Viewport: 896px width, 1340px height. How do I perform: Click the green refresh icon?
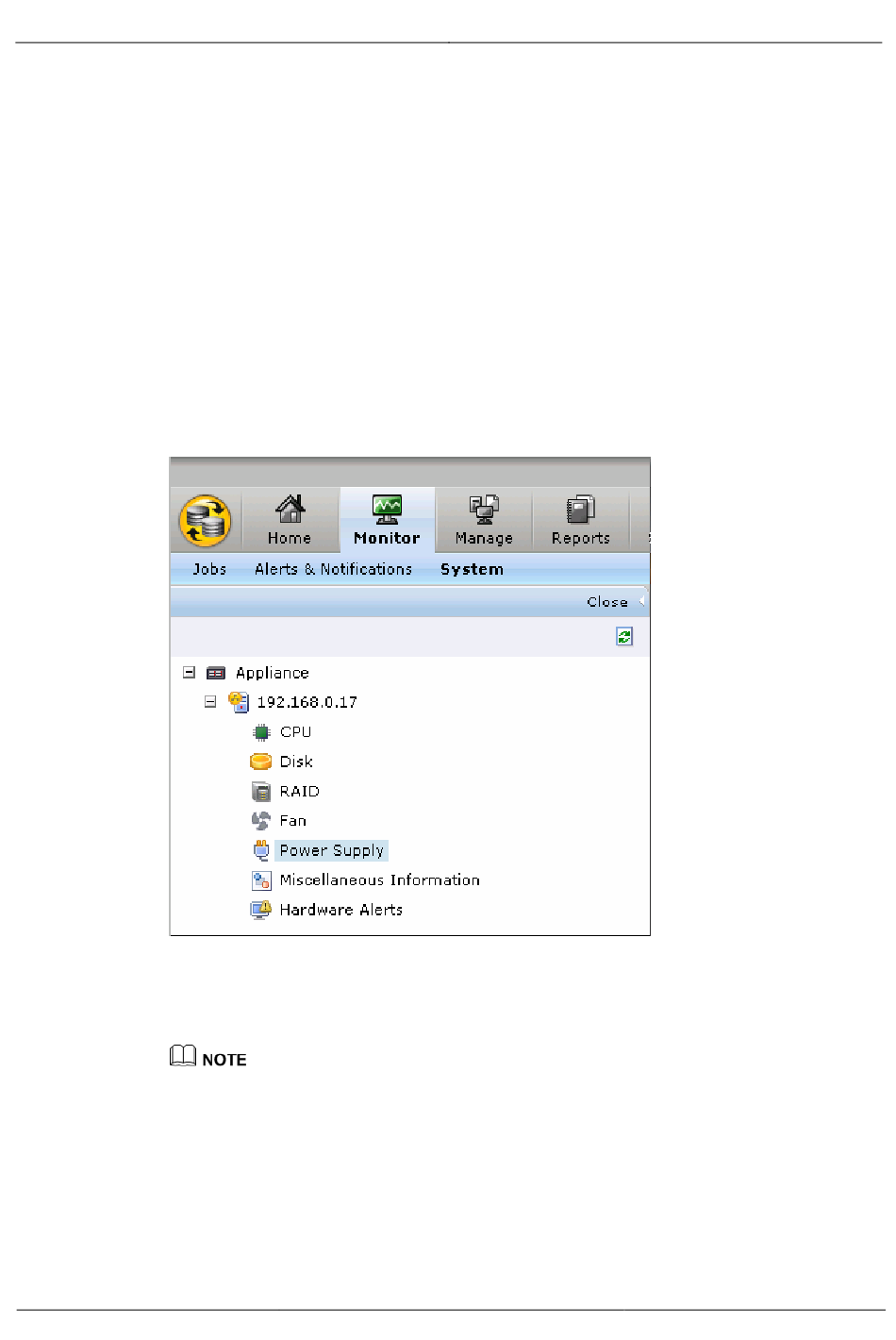(624, 637)
